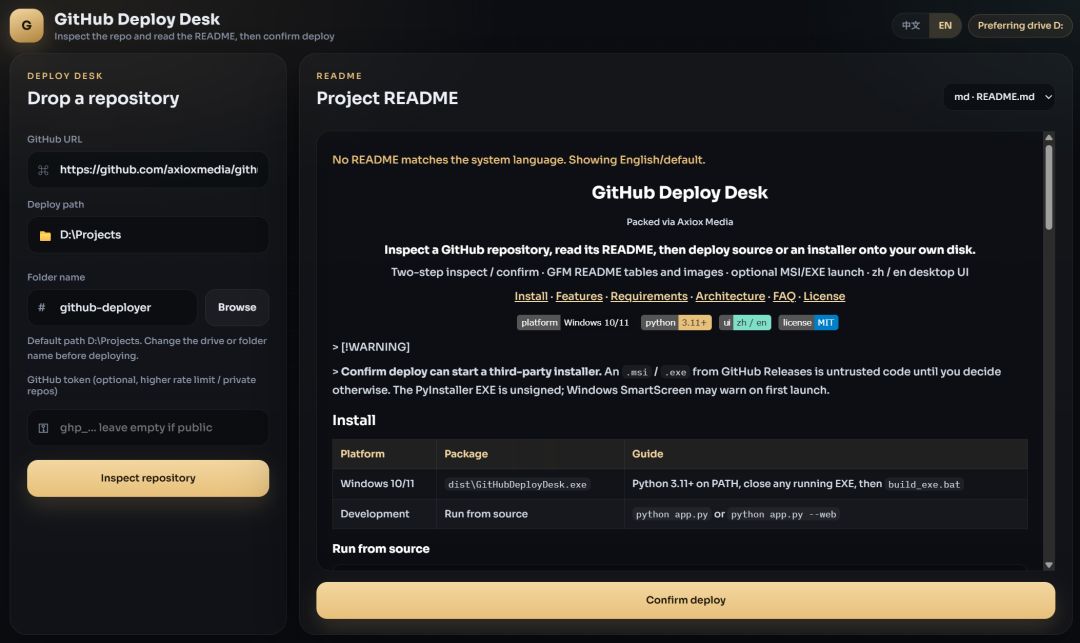1080x643 pixels.
Task: Open the FAQ link in README
Action: pos(784,296)
